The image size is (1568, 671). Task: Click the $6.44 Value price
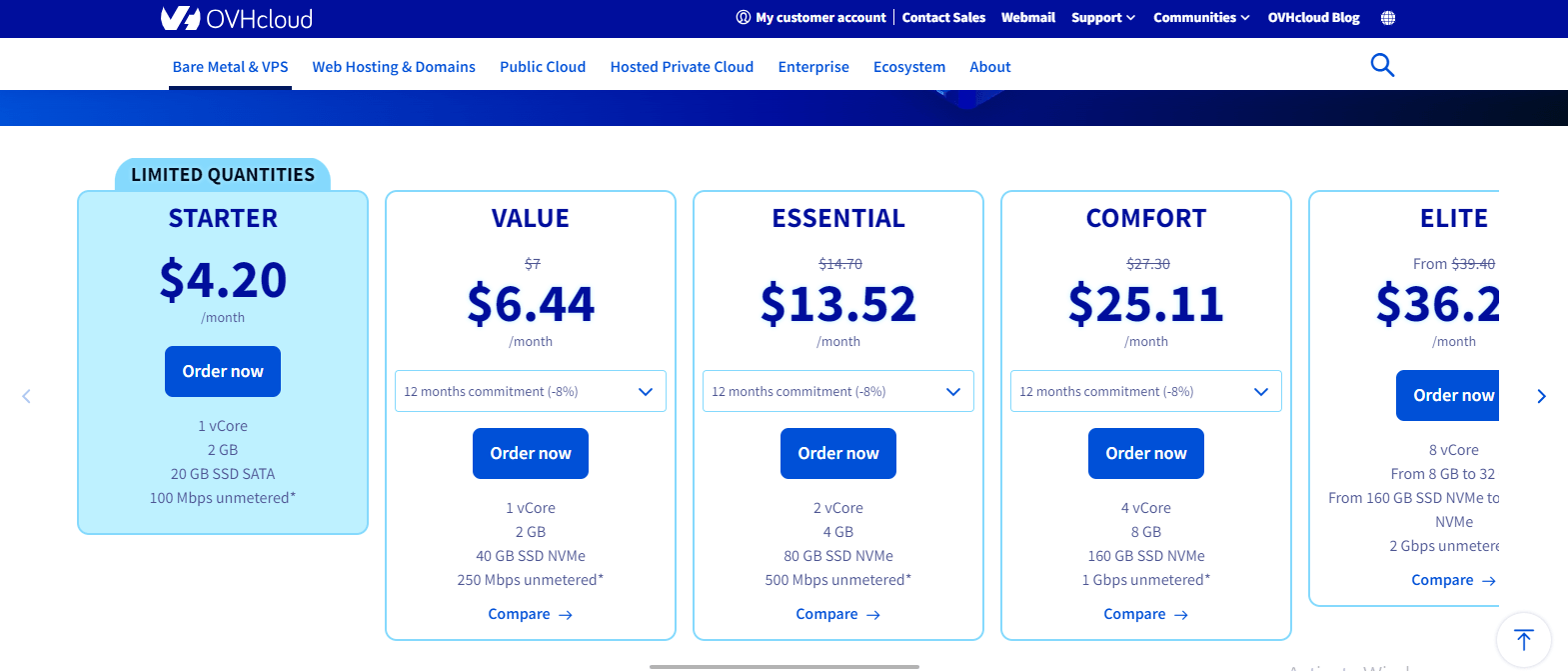click(531, 303)
